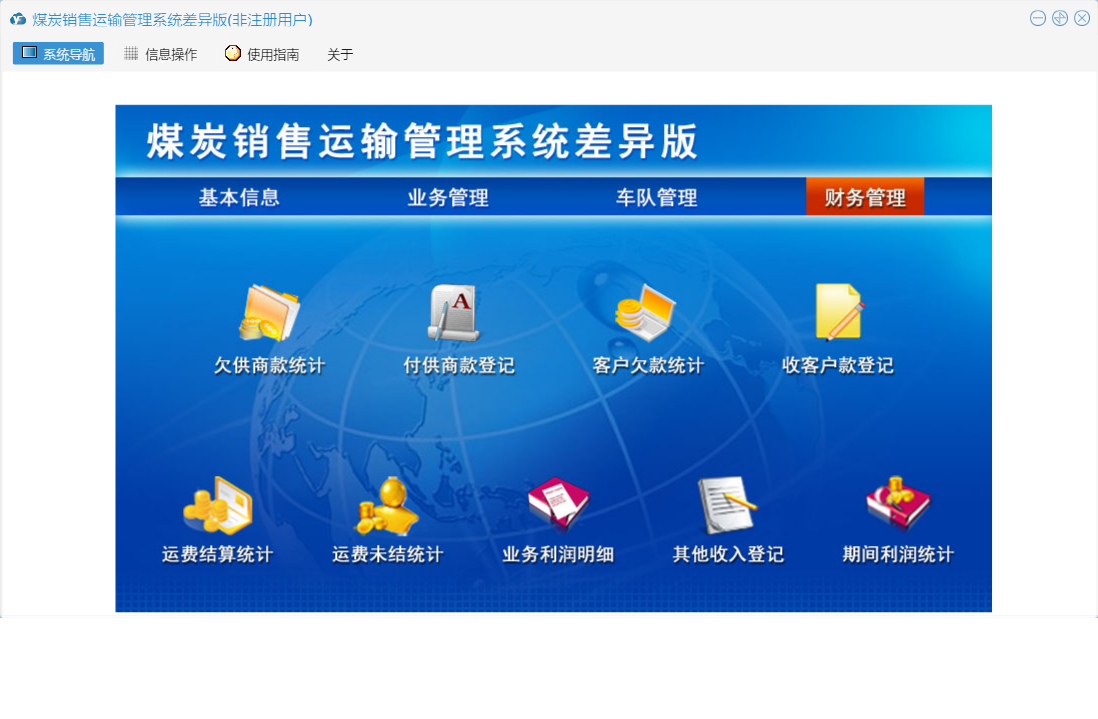Open the 客户欠款统计 laptop icon
The width and height of the screenshot is (1098, 719).
pos(646,313)
